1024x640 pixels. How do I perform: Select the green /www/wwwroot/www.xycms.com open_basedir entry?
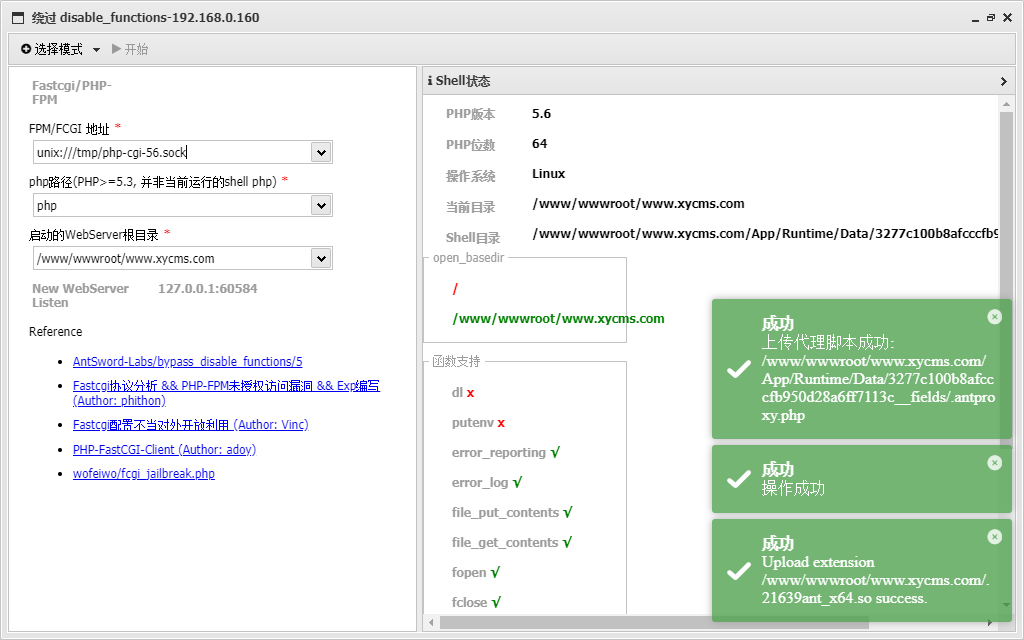point(558,319)
